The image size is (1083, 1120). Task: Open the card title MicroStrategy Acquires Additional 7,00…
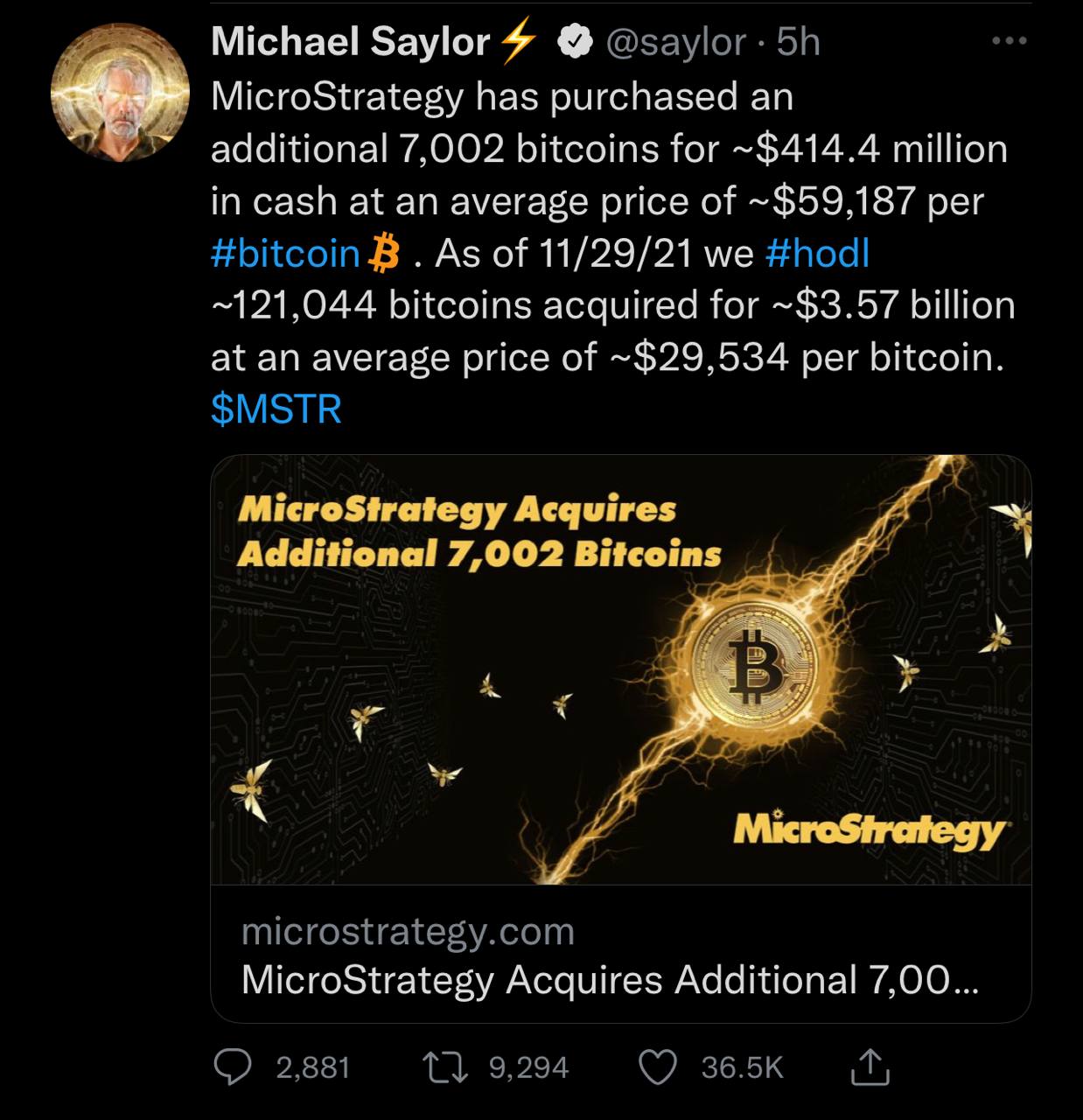tap(611, 980)
